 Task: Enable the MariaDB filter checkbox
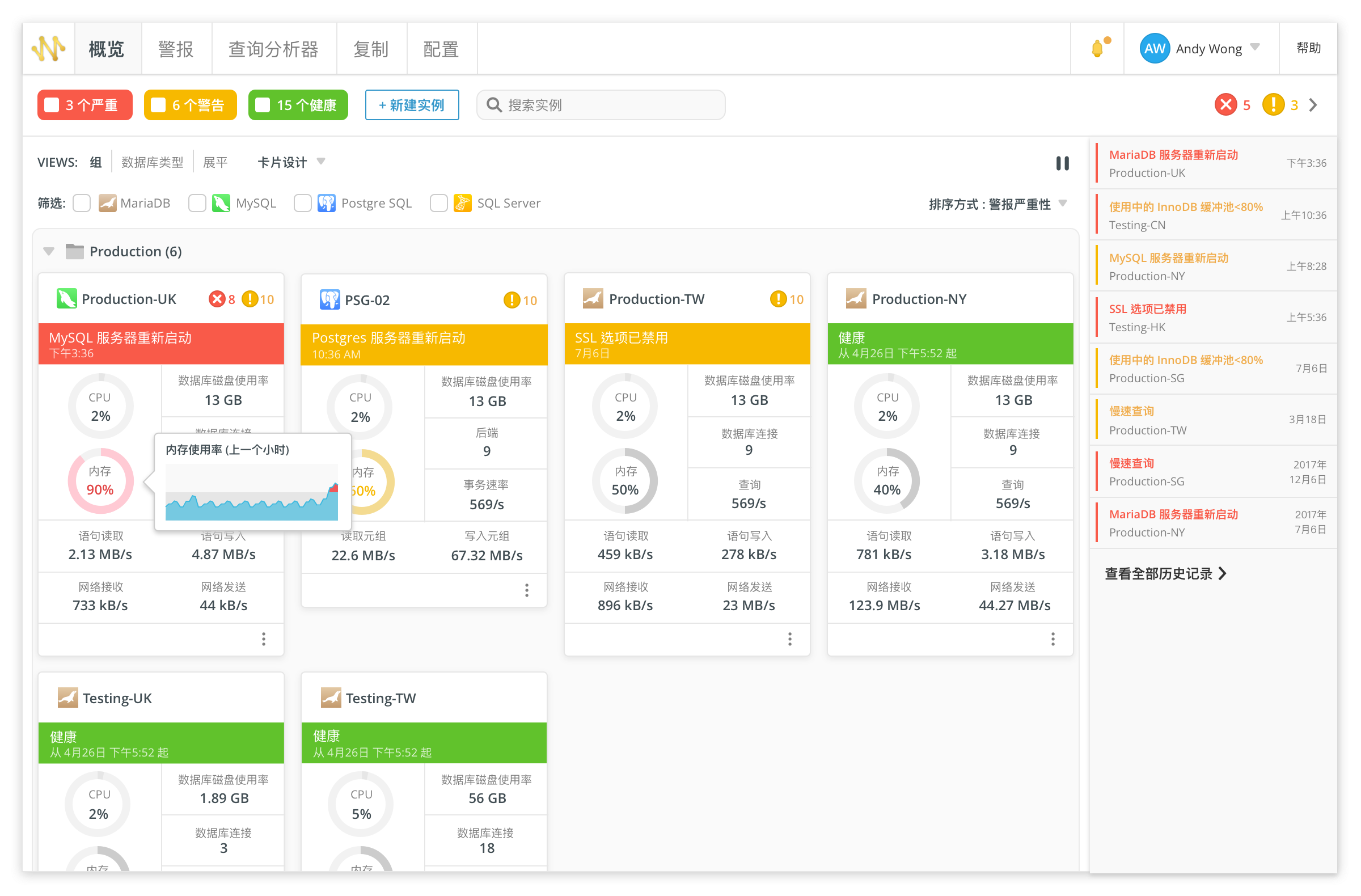(x=82, y=204)
